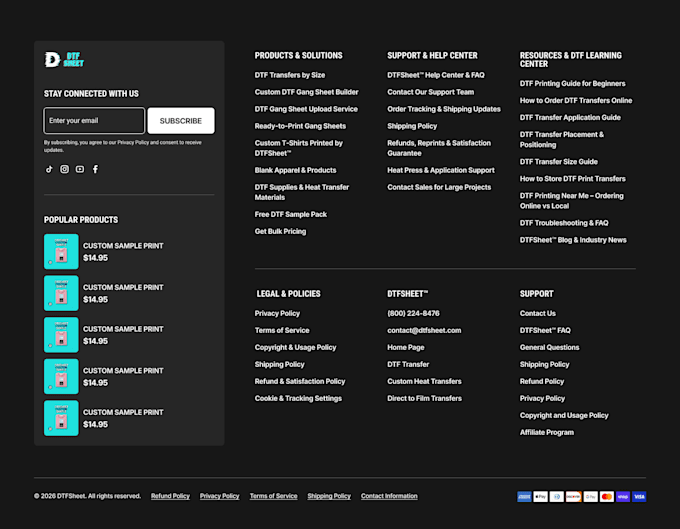Go to the Home Page link

coord(405,347)
